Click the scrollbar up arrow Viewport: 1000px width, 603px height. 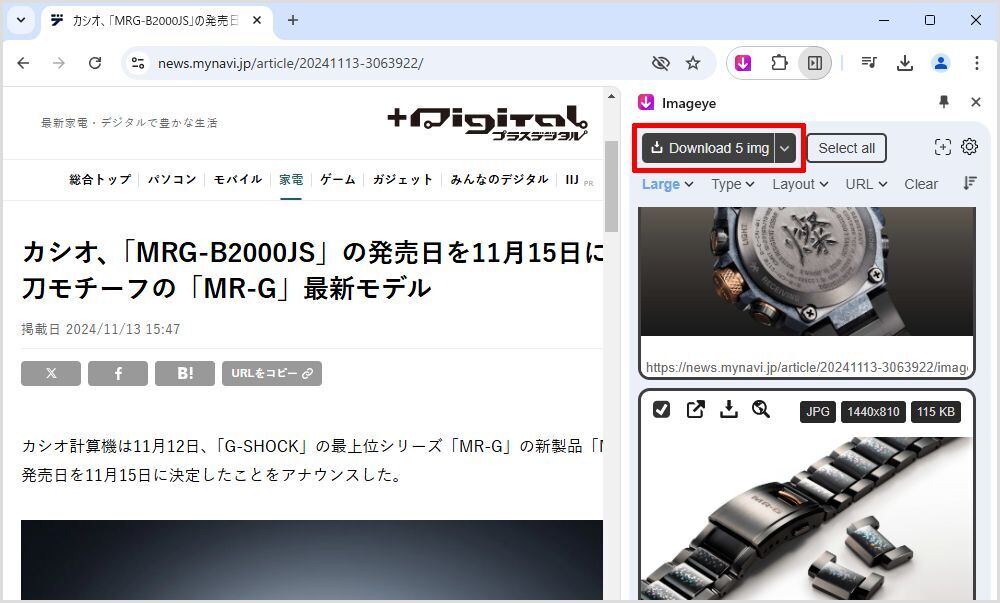tap(612, 96)
